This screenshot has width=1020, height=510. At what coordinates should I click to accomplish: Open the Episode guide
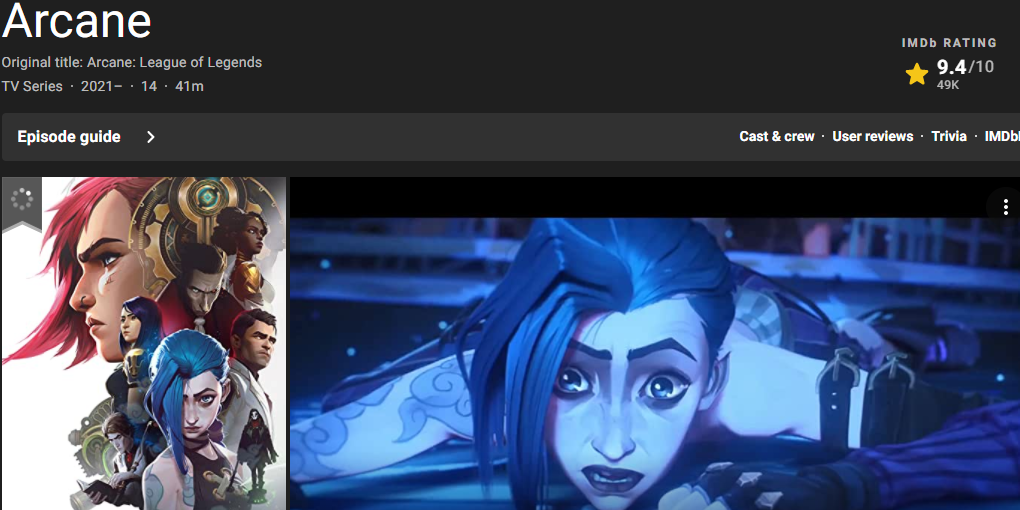click(69, 137)
